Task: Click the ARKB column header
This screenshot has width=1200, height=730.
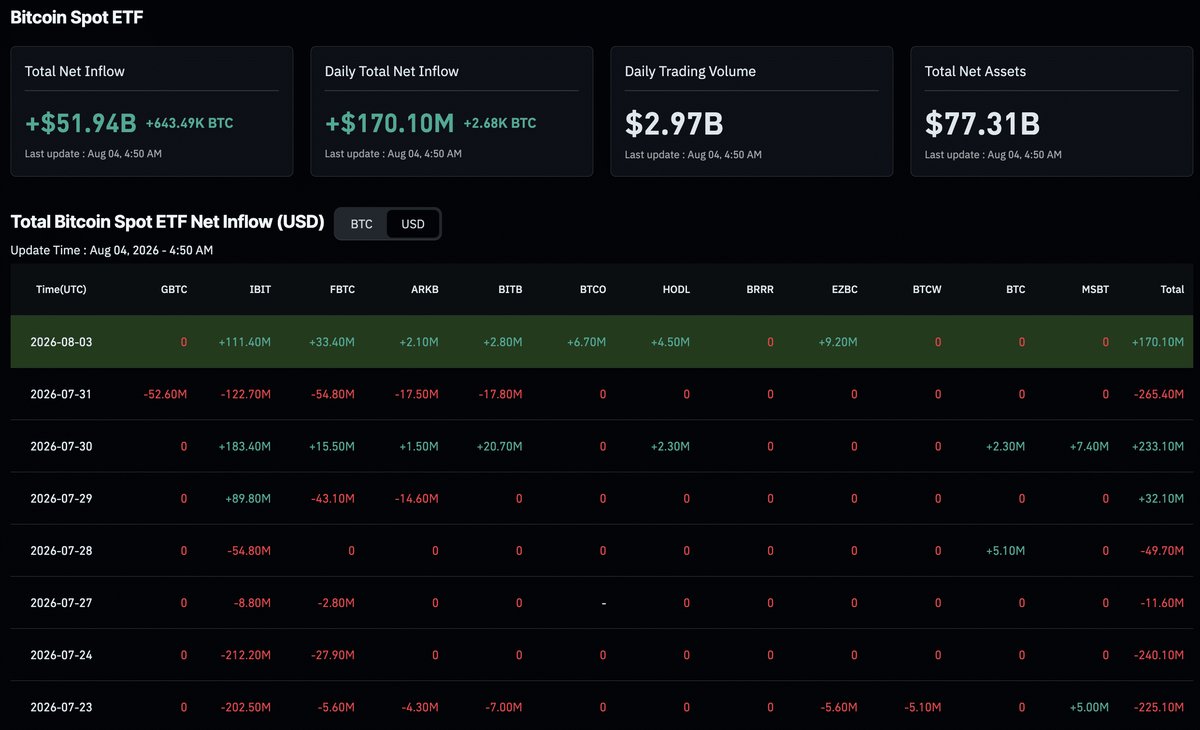Action: (425, 289)
